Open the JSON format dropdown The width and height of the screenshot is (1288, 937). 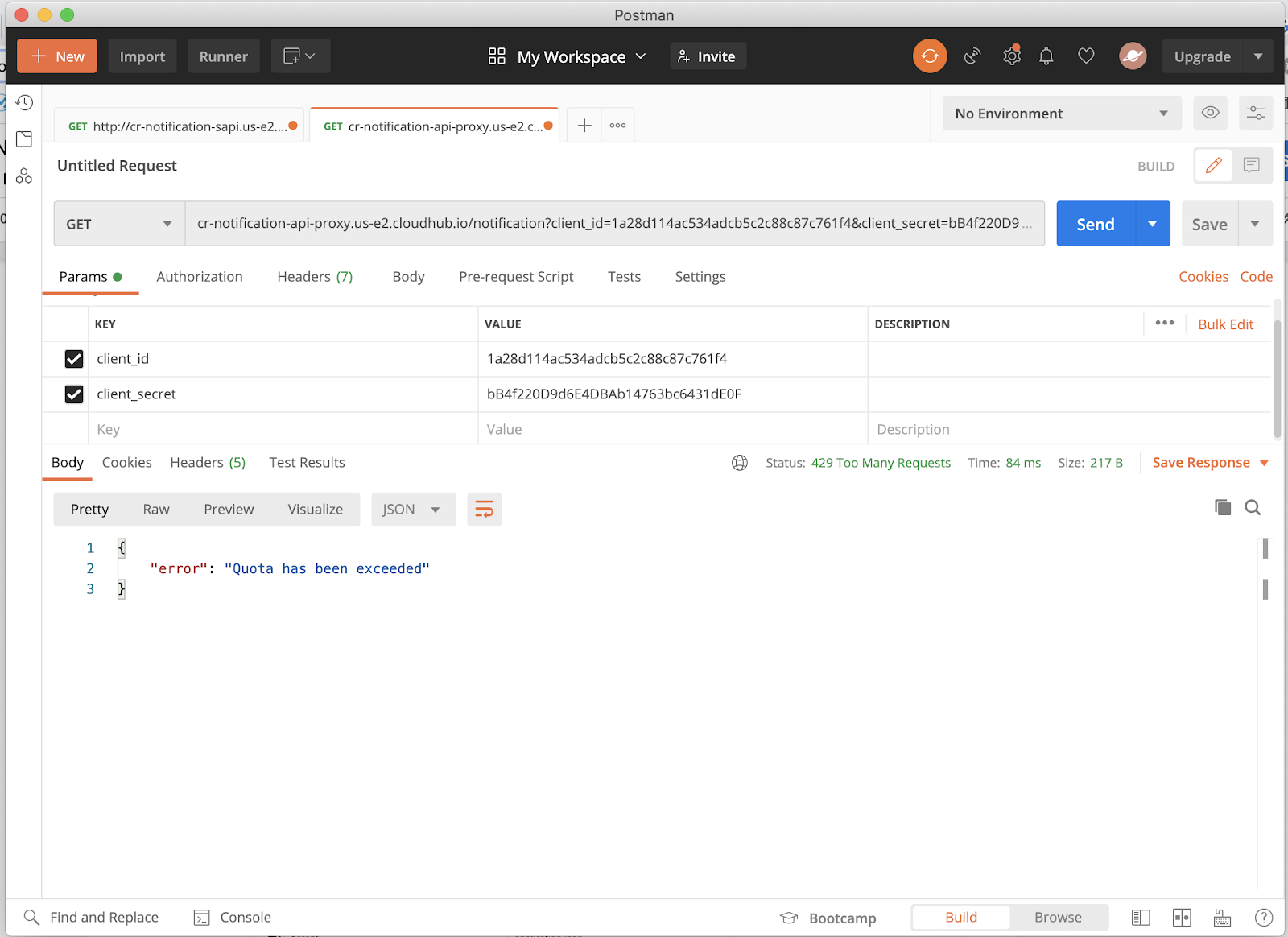412,510
